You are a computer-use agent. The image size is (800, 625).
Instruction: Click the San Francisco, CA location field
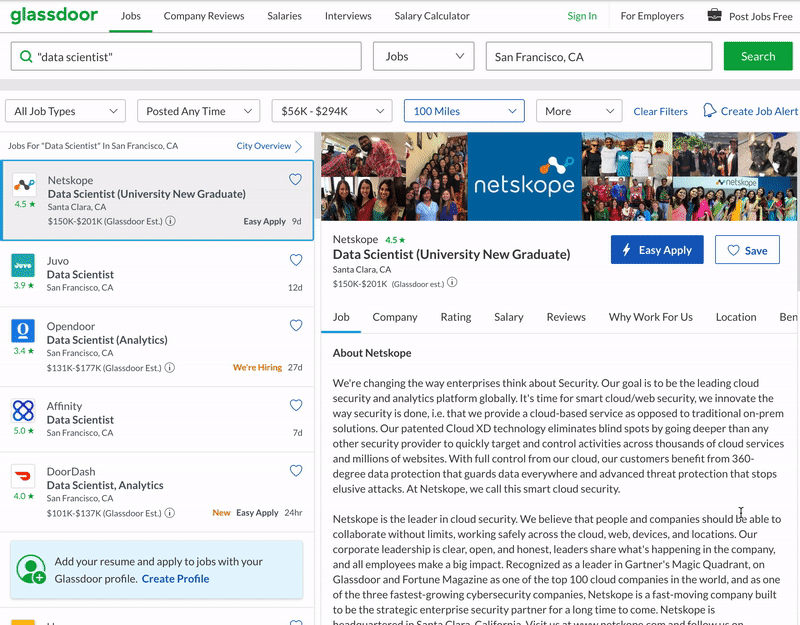click(x=598, y=56)
